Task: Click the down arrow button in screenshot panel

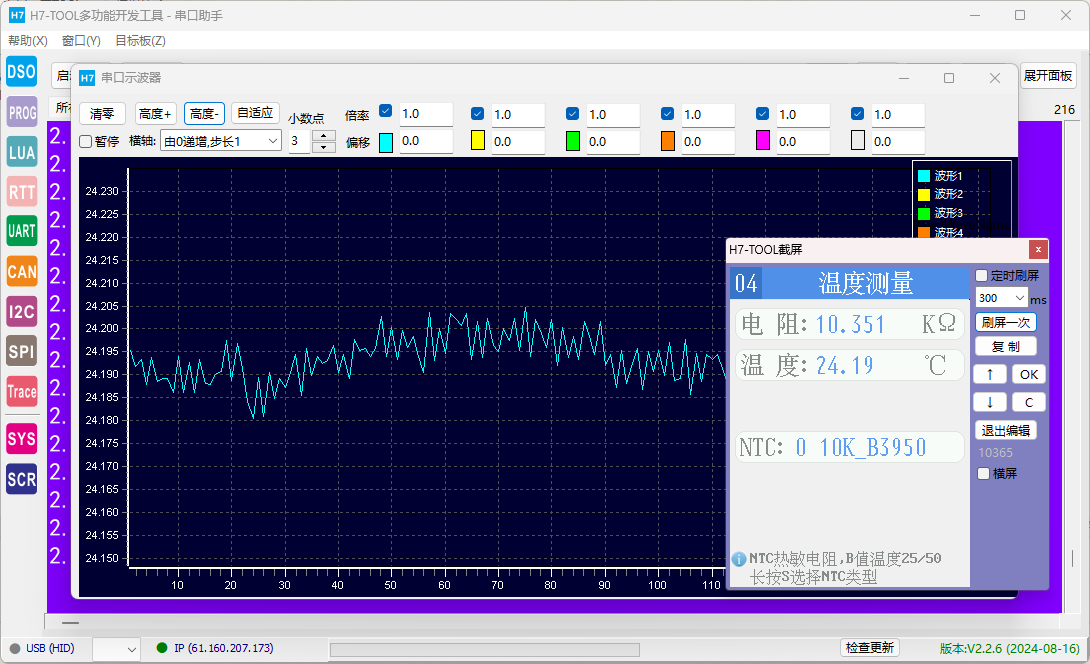Action: tap(990, 402)
